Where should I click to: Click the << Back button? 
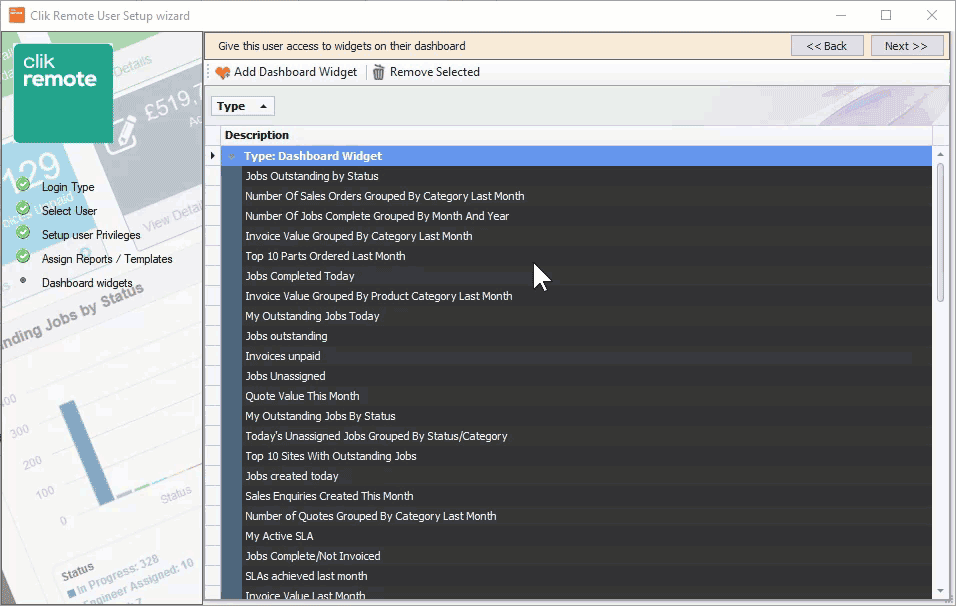coord(827,45)
